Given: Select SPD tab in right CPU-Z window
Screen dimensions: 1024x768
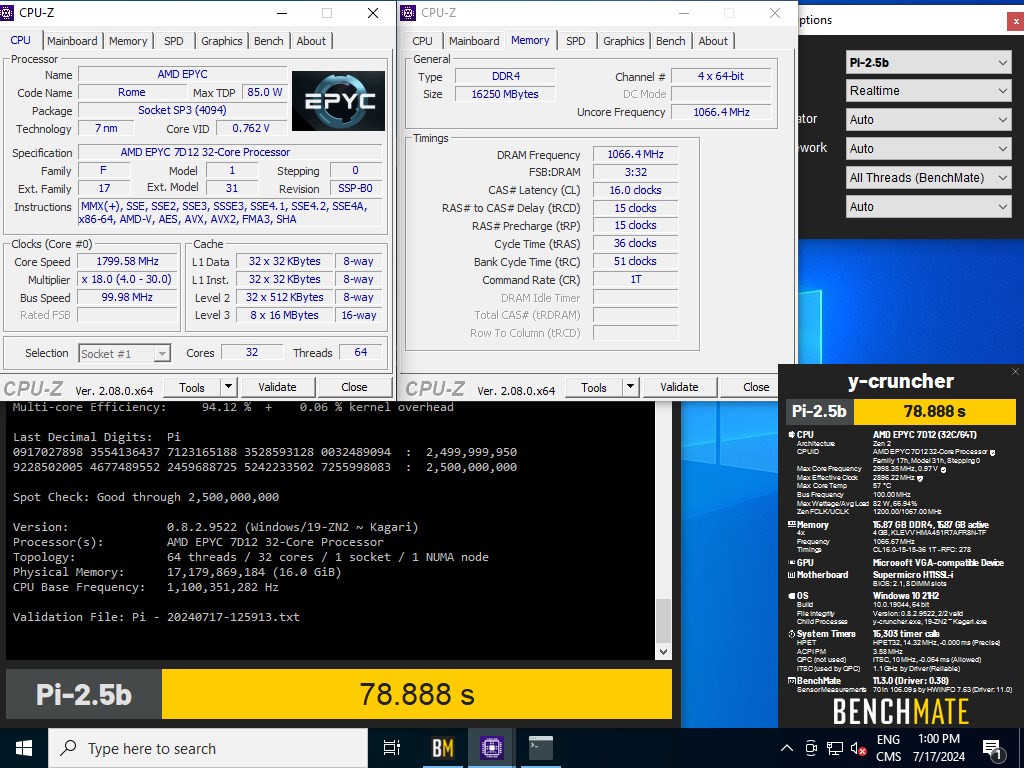Looking at the screenshot, I should (x=575, y=41).
